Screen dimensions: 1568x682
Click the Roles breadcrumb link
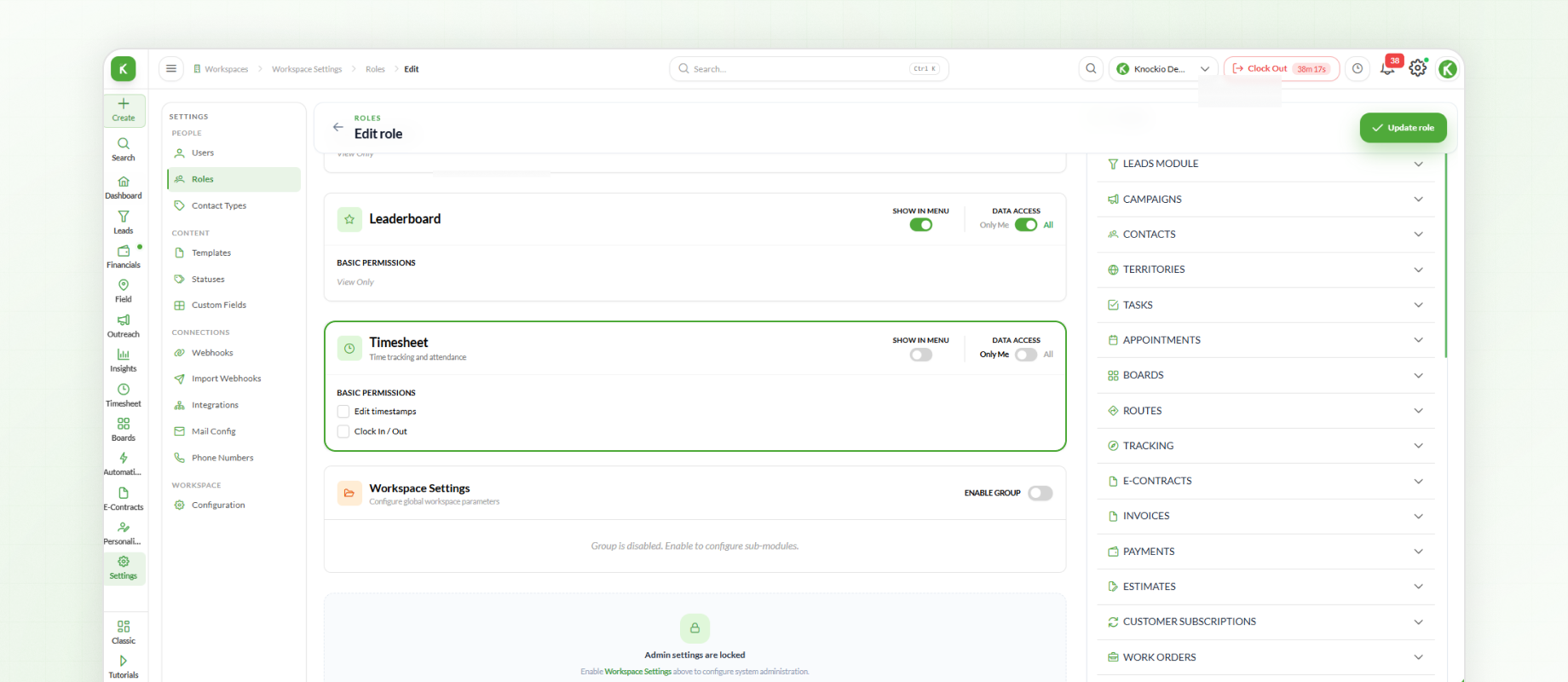click(x=375, y=69)
